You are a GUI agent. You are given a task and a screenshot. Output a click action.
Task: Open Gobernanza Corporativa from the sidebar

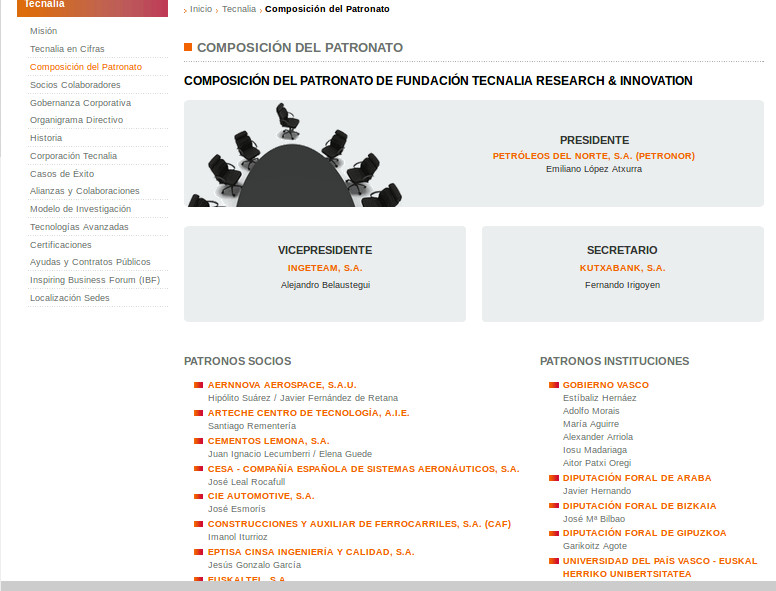[80, 103]
